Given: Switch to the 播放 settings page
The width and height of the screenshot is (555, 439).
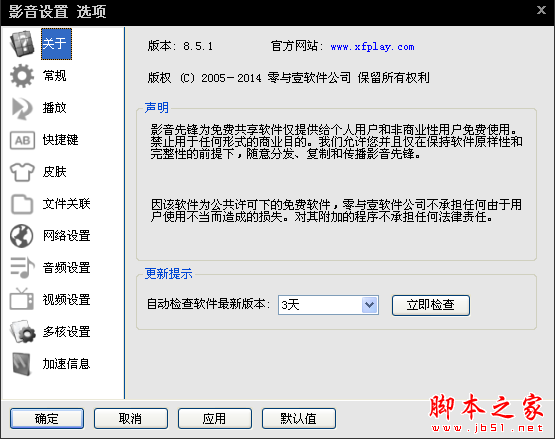Looking at the screenshot, I should pos(55,108).
